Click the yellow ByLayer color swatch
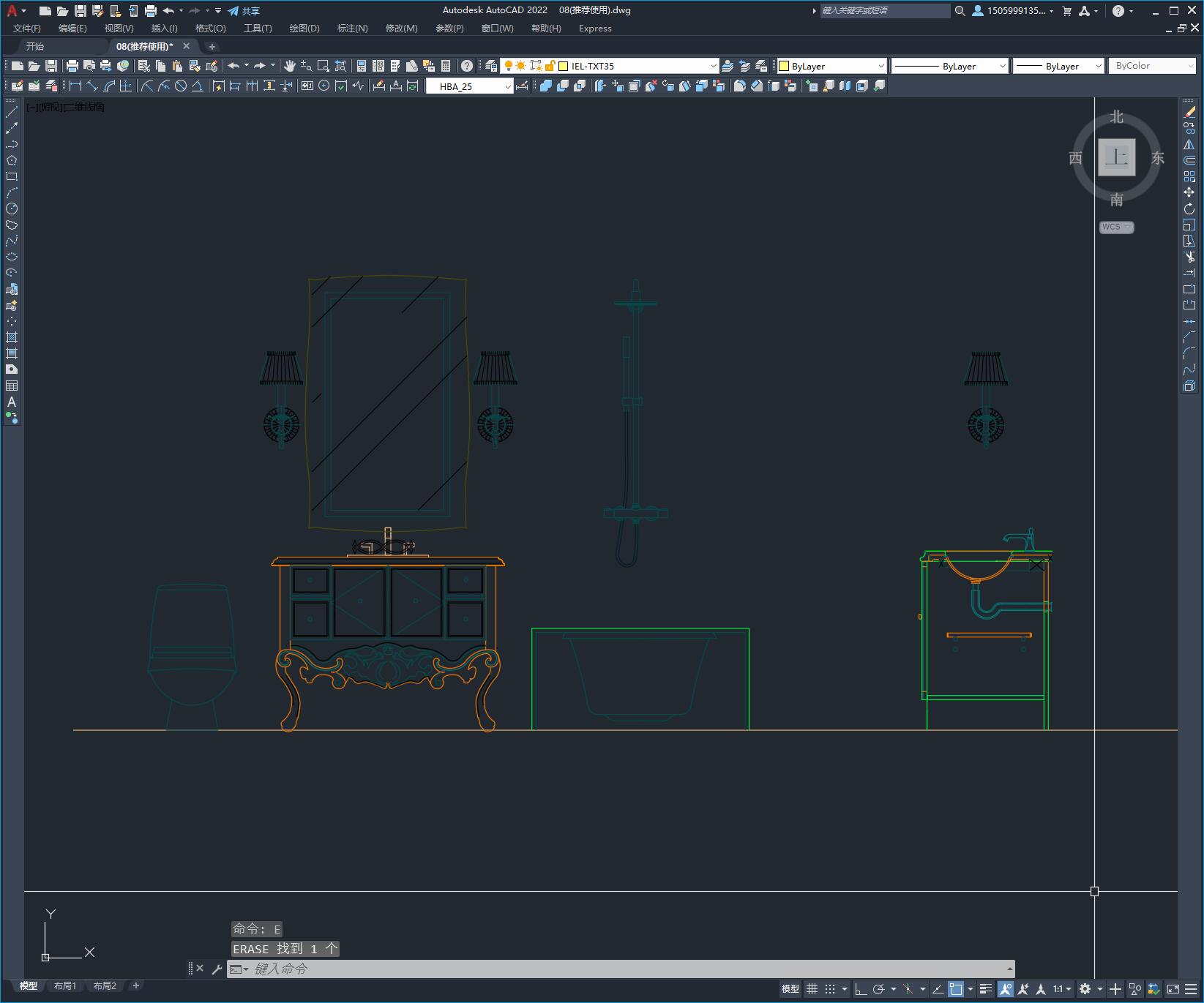The image size is (1204, 1003). pyautogui.click(x=784, y=66)
